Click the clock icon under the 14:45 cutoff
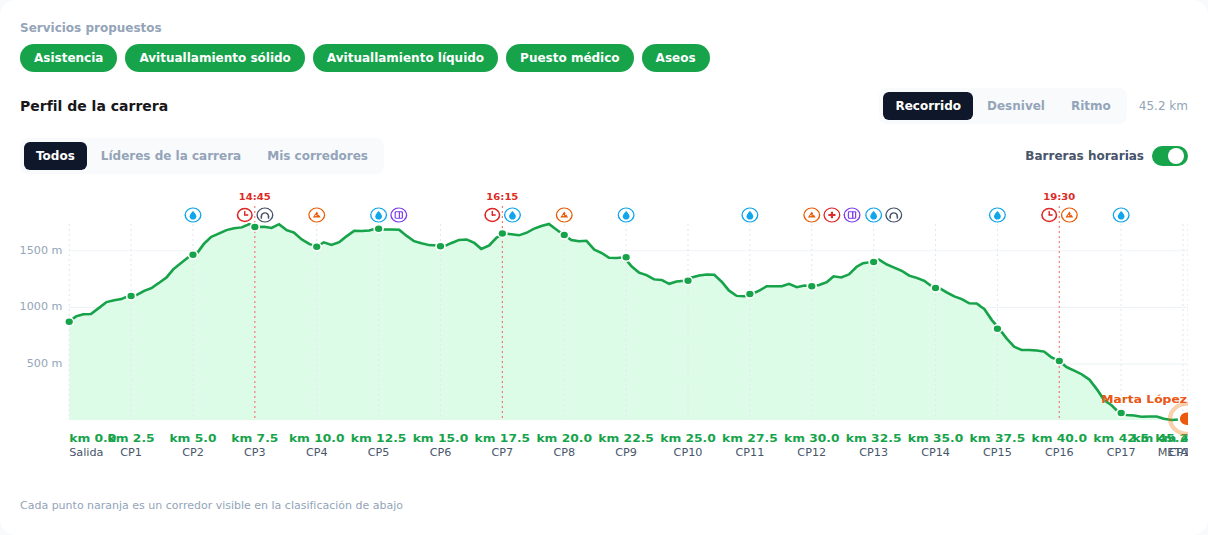1208x535 pixels. point(245,215)
